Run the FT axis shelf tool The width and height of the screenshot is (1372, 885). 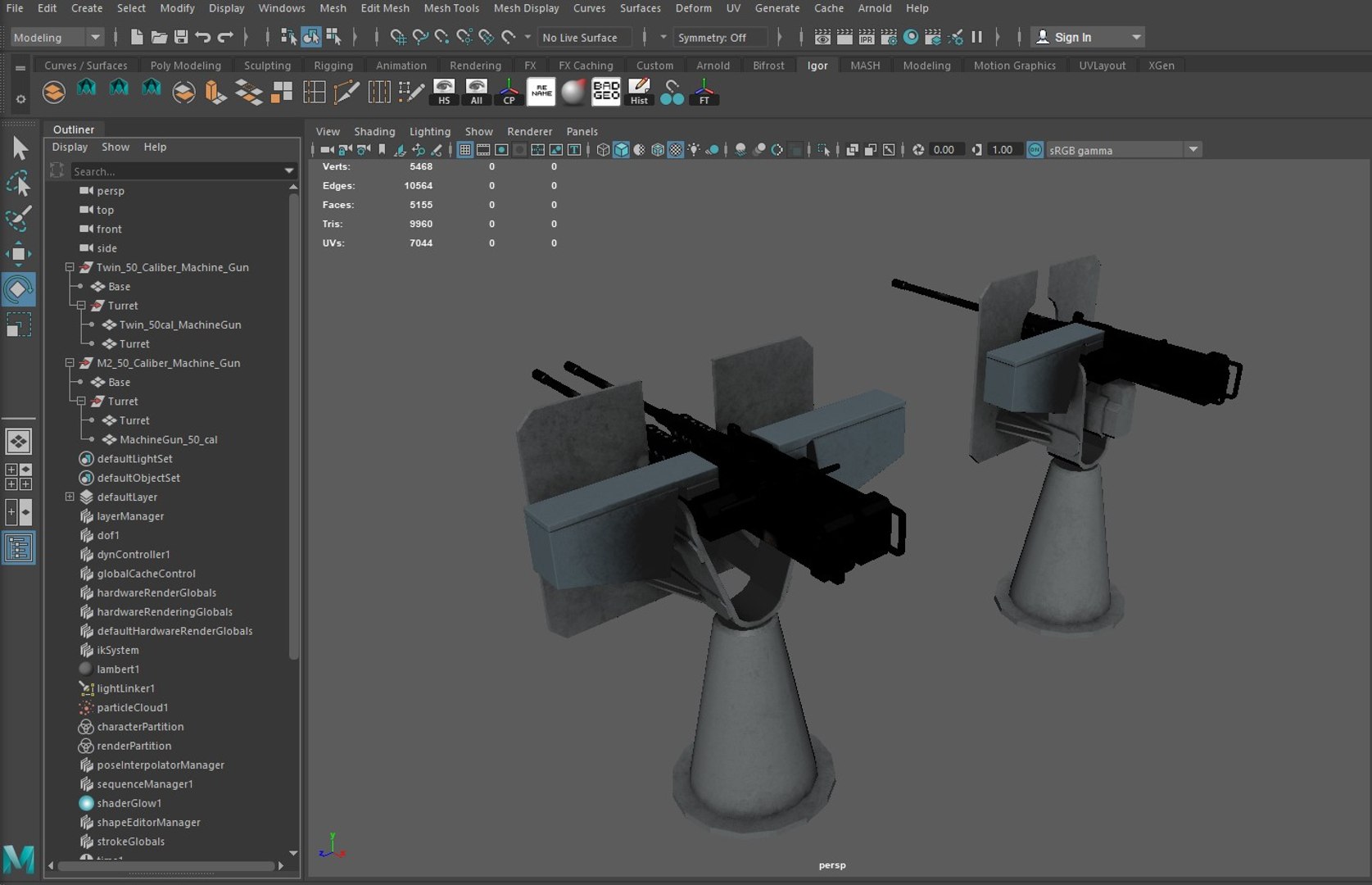pyautogui.click(x=704, y=92)
